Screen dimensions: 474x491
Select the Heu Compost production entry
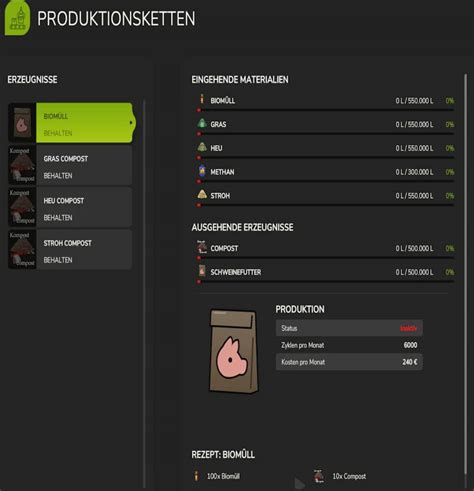[x=70, y=207]
